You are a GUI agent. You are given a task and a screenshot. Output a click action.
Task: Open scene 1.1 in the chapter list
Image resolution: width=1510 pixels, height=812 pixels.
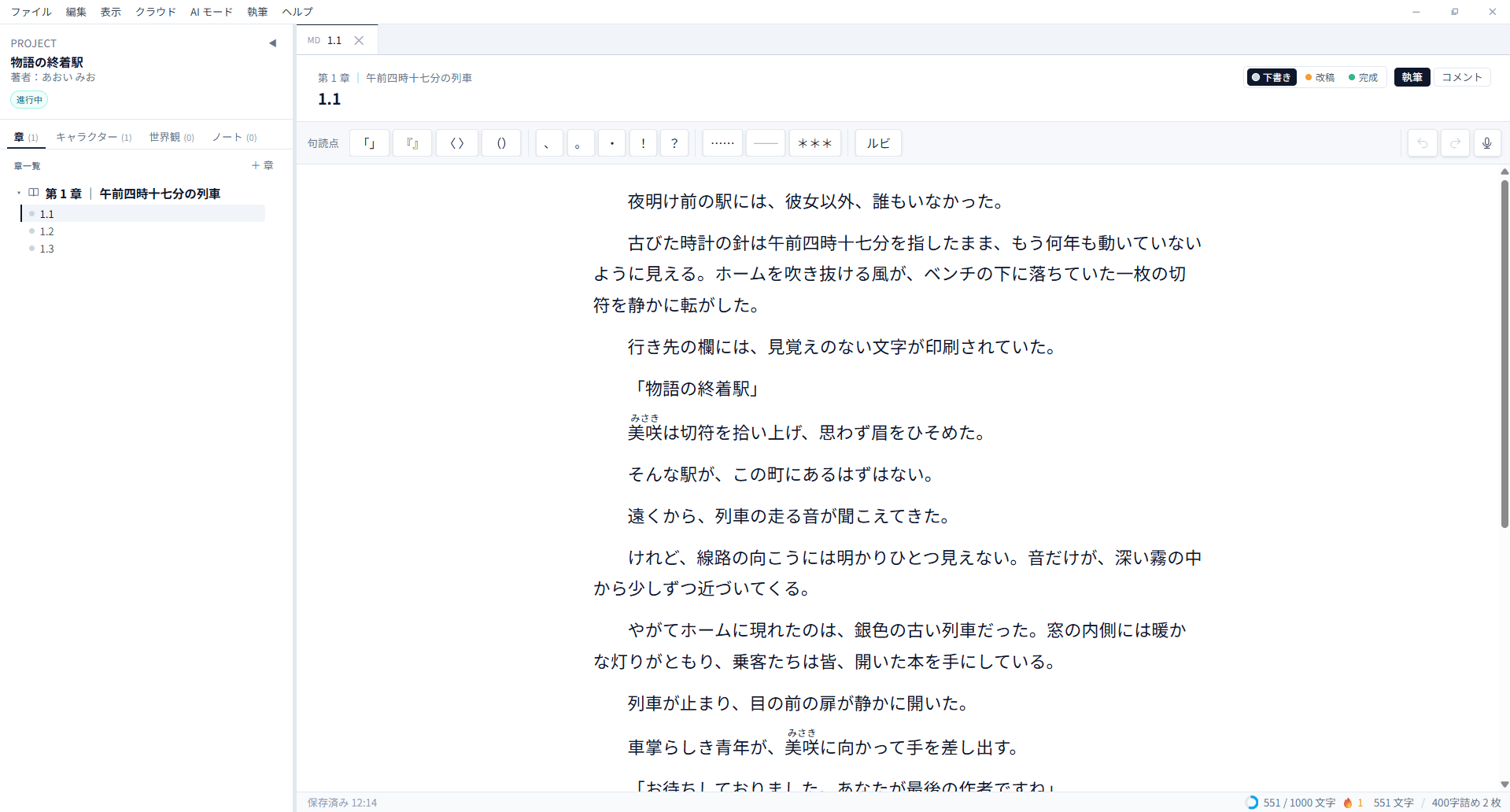click(x=143, y=214)
